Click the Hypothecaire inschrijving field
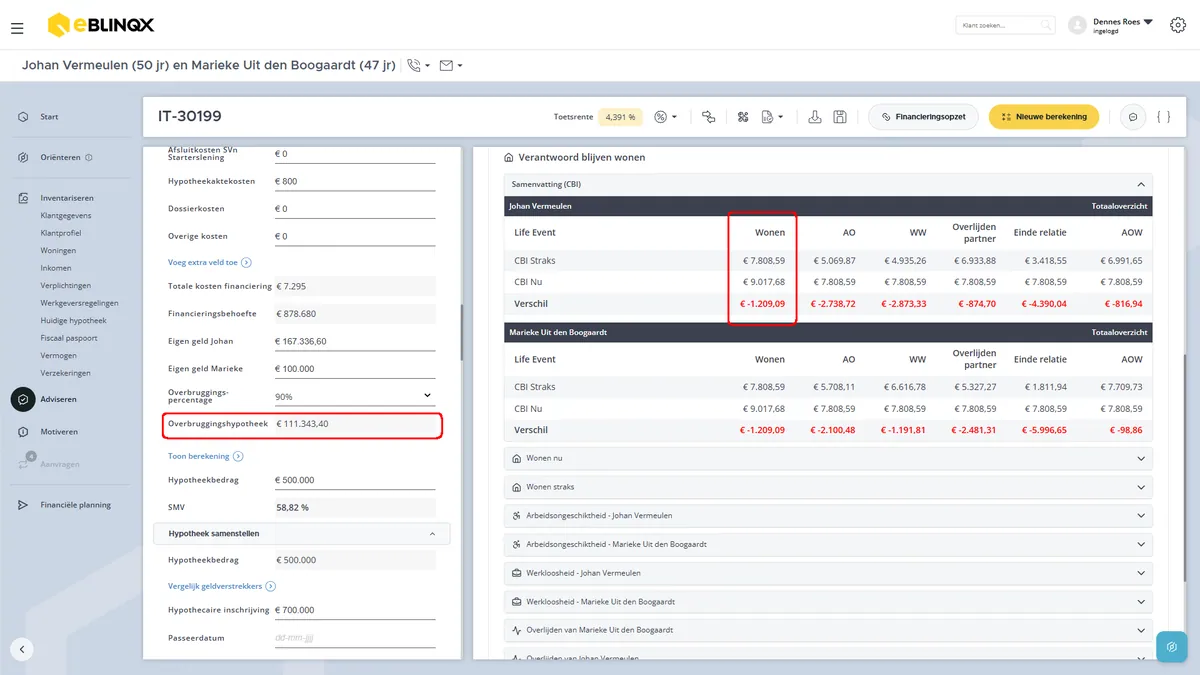This screenshot has width=1200, height=675. (x=355, y=610)
